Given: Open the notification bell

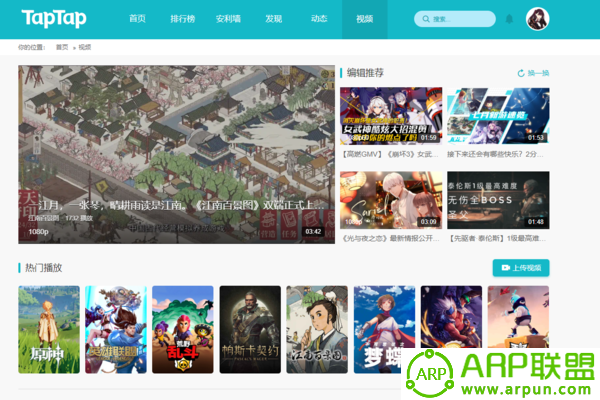Looking at the screenshot, I should pyautogui.click(x=509, y=19).
